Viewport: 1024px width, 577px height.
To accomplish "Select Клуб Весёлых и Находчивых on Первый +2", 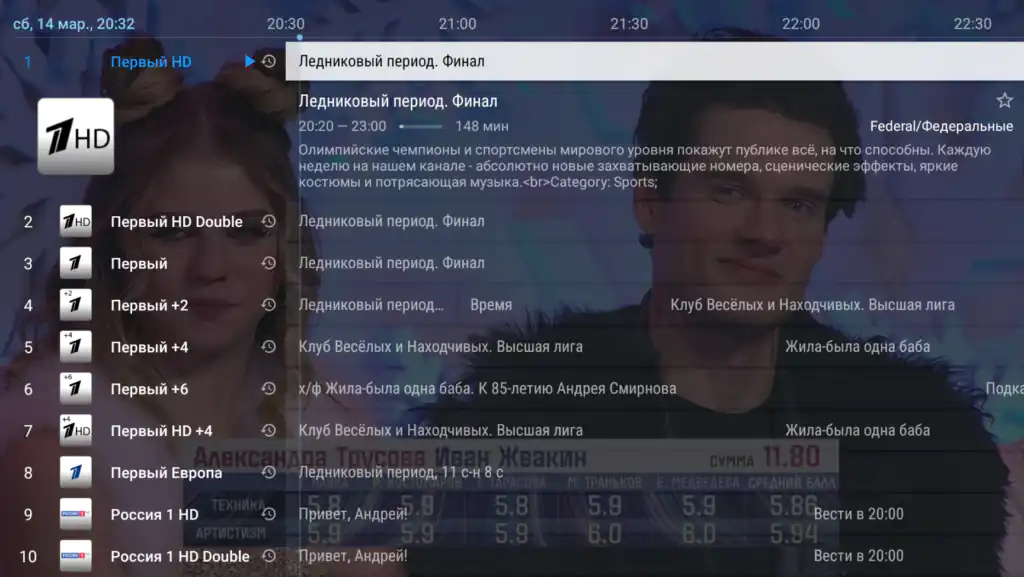I will coord(812,305).
